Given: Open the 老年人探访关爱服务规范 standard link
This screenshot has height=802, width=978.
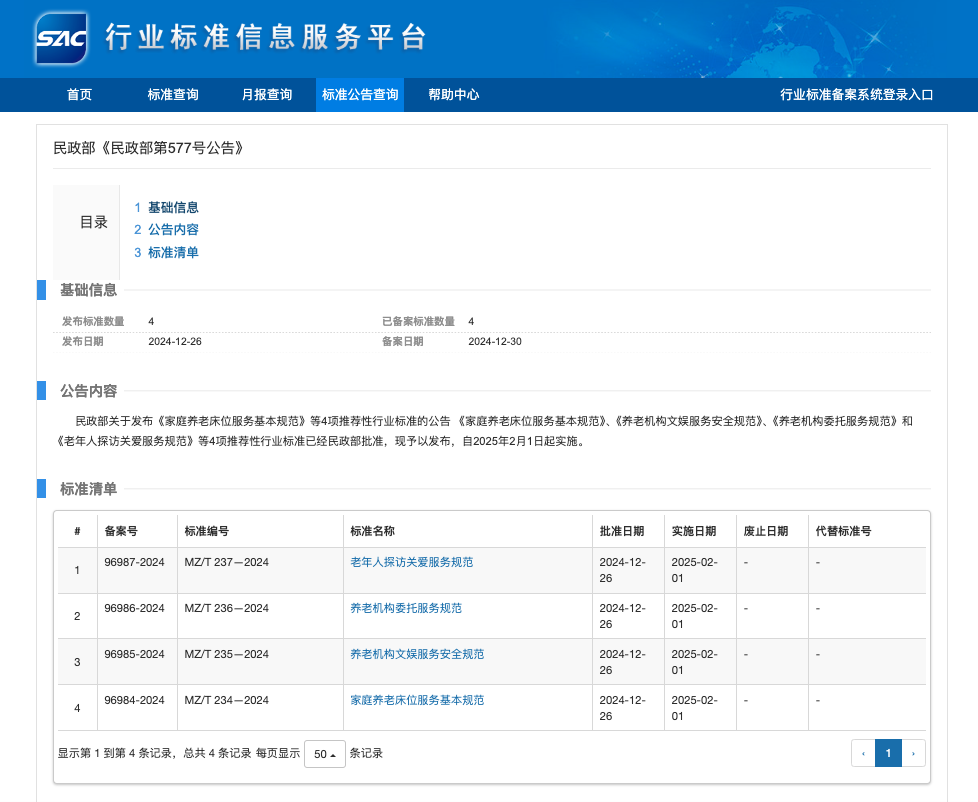Looking at the screenshot, I should click(x=414, y=562).
